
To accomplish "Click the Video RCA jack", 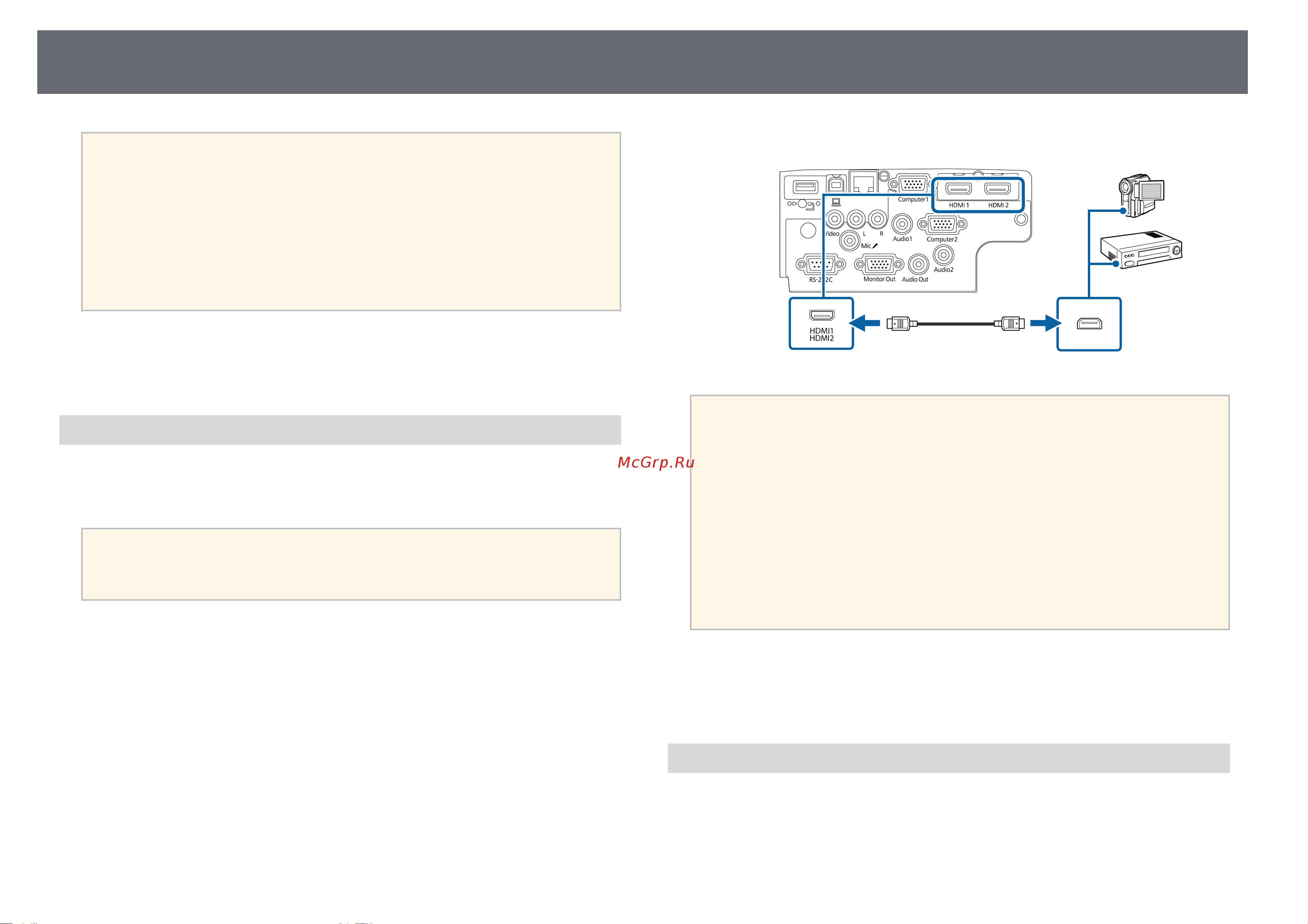I will [x=835, y=218].
